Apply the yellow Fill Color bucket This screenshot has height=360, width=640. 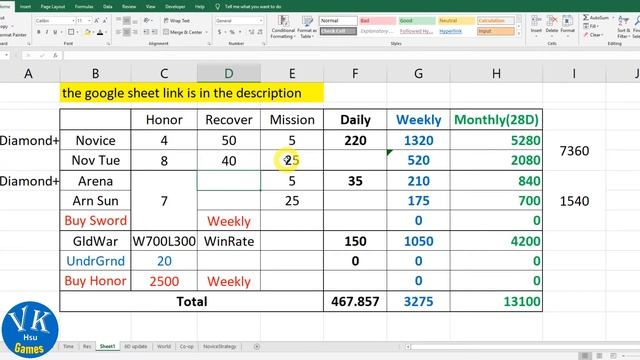click(87, 32)
